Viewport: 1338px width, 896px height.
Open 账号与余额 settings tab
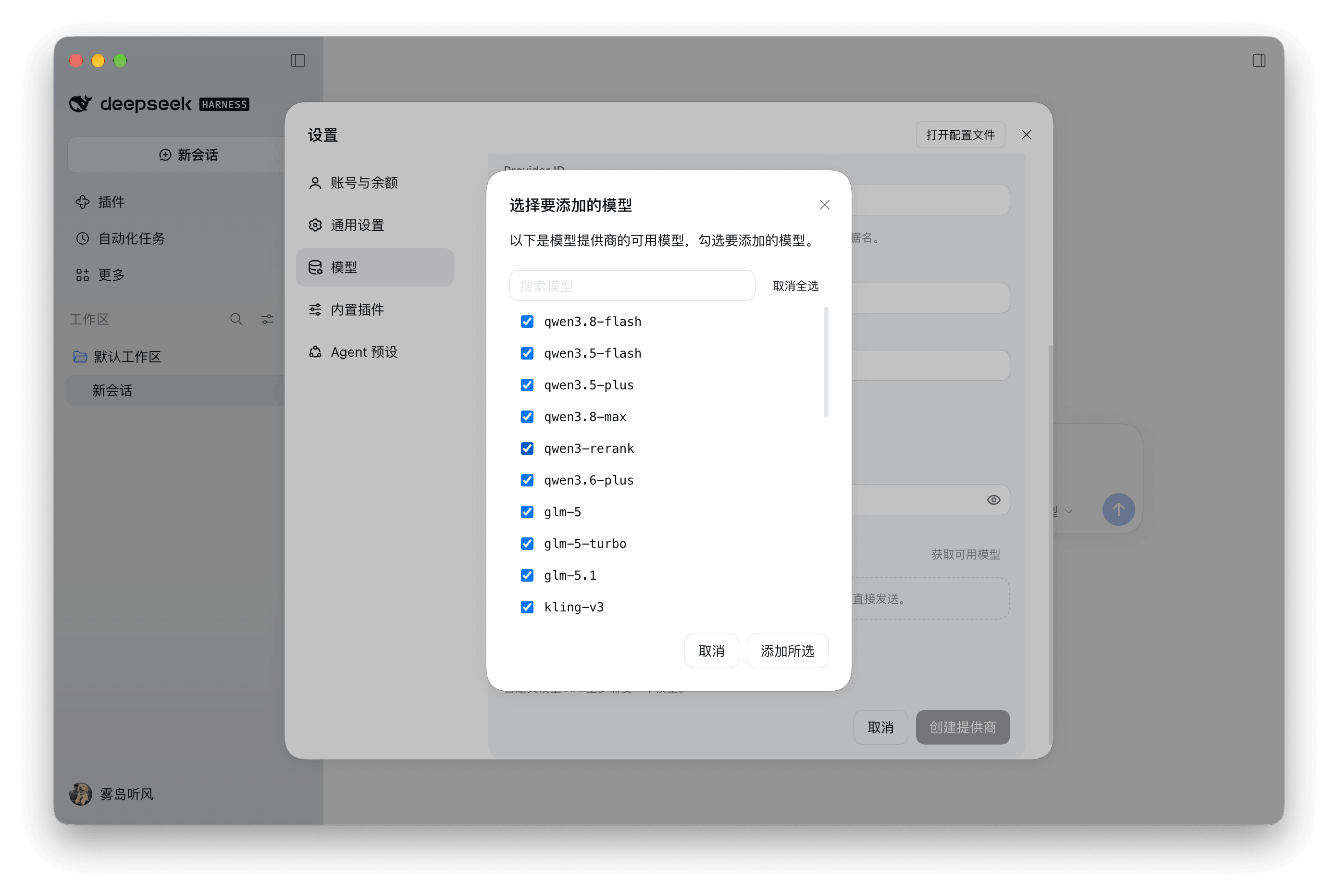click(x=374, y=183)
